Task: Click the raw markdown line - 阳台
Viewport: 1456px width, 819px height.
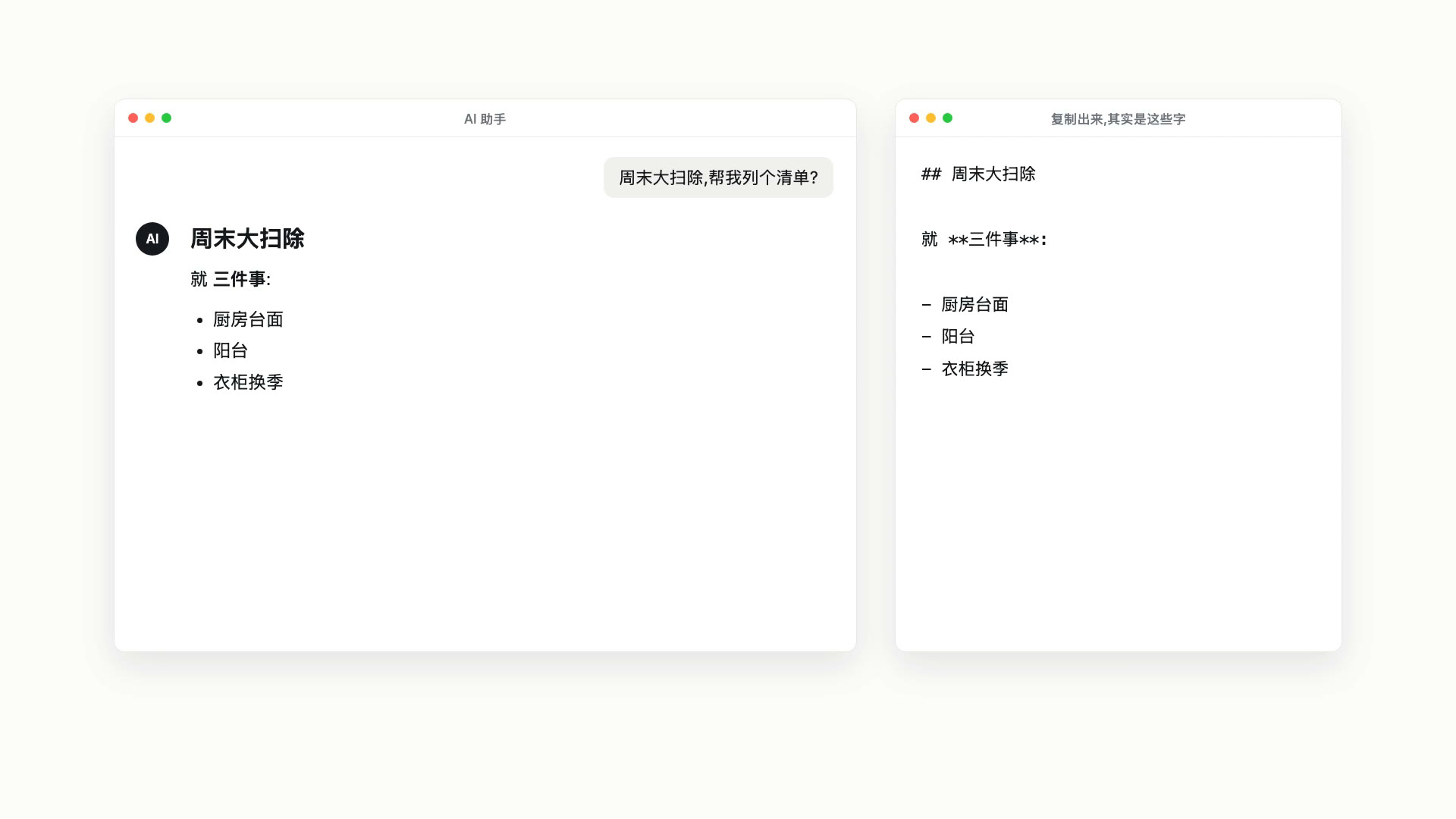Action: [x=948, y=337]
